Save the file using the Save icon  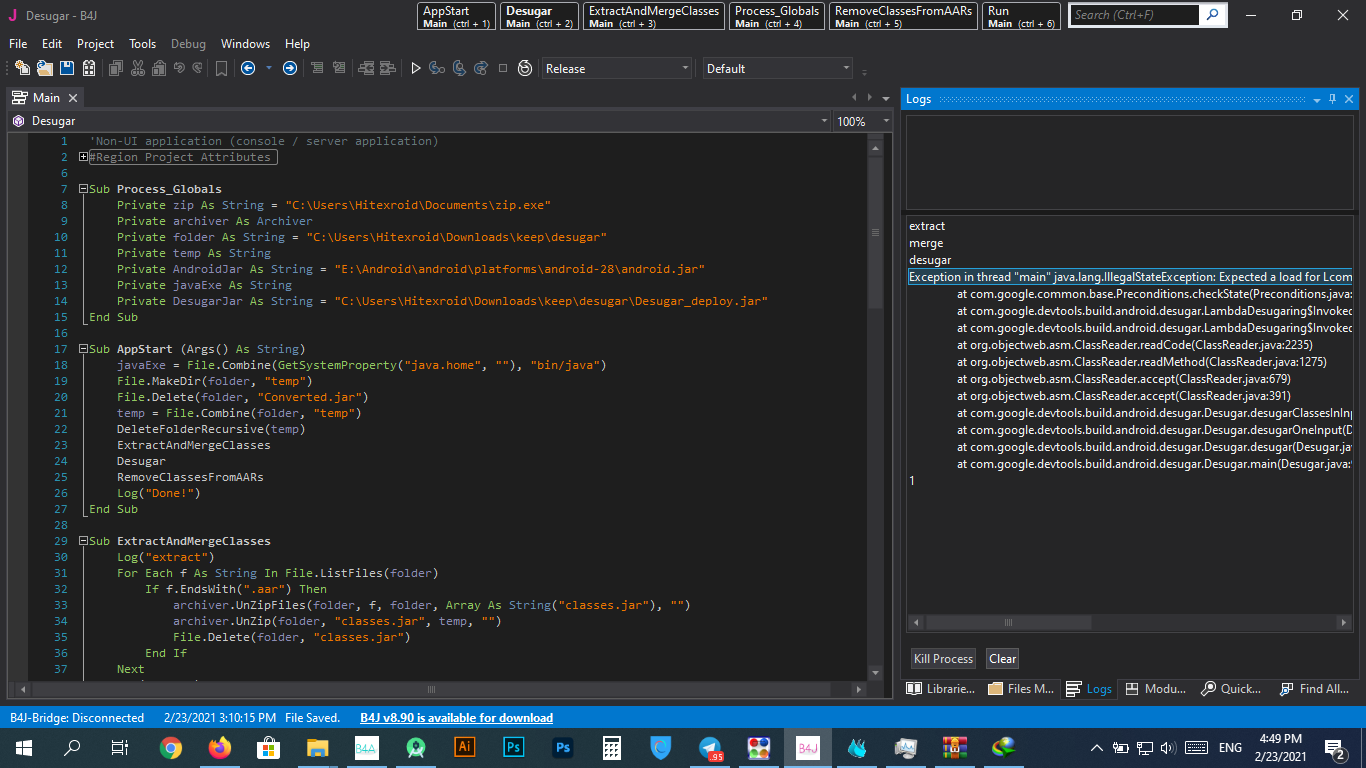[x=66, y=68]
